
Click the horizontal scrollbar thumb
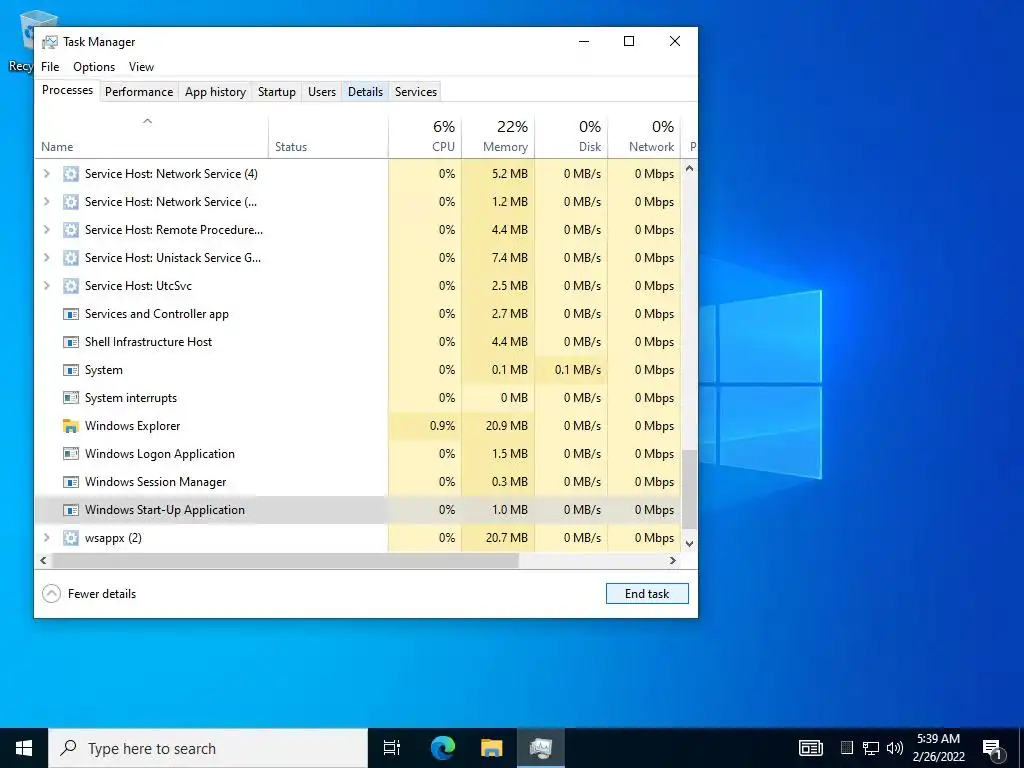coord(285,560)
